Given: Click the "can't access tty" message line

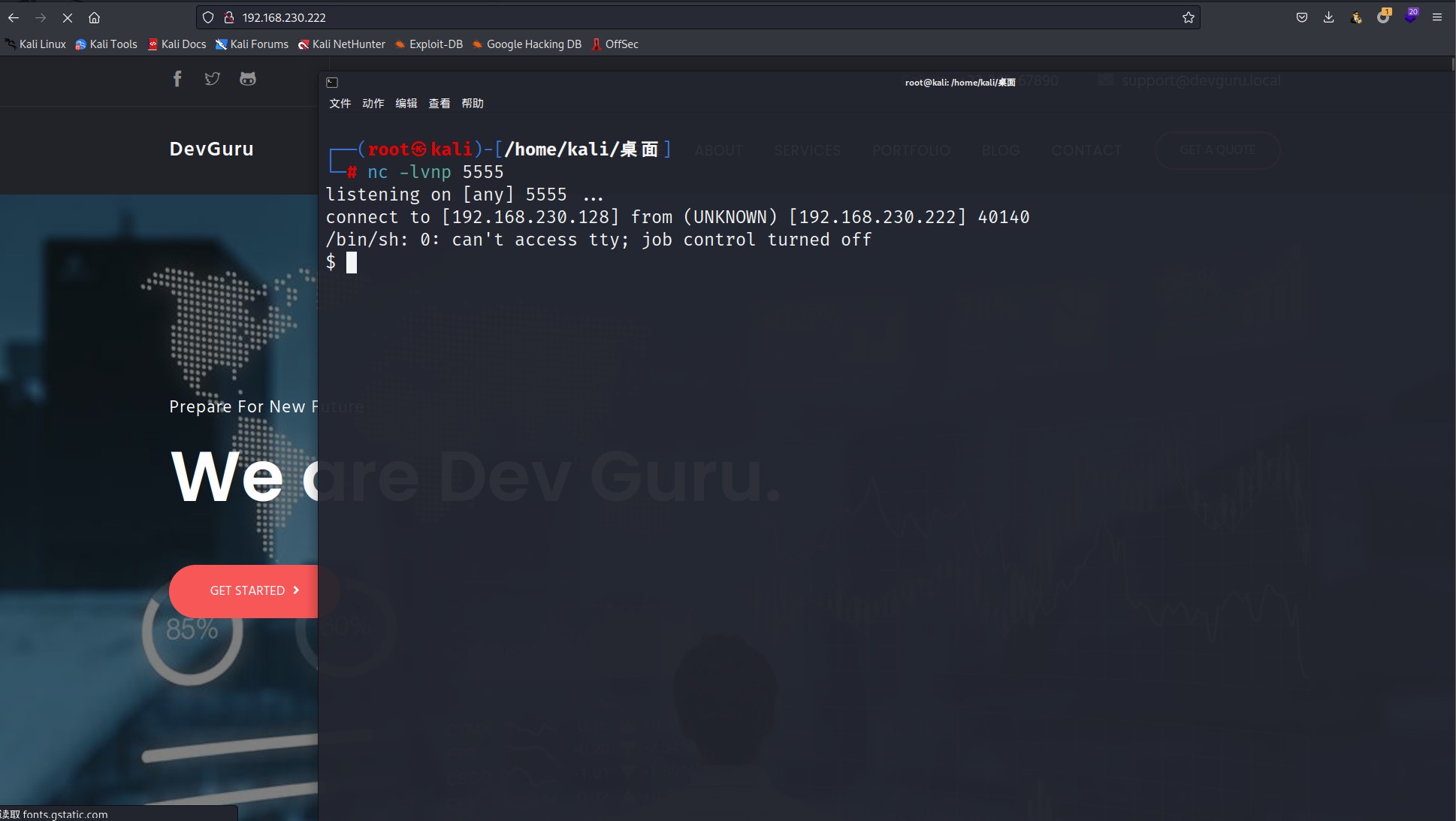Looking at the screenshot, I should (x=599, y=240).
